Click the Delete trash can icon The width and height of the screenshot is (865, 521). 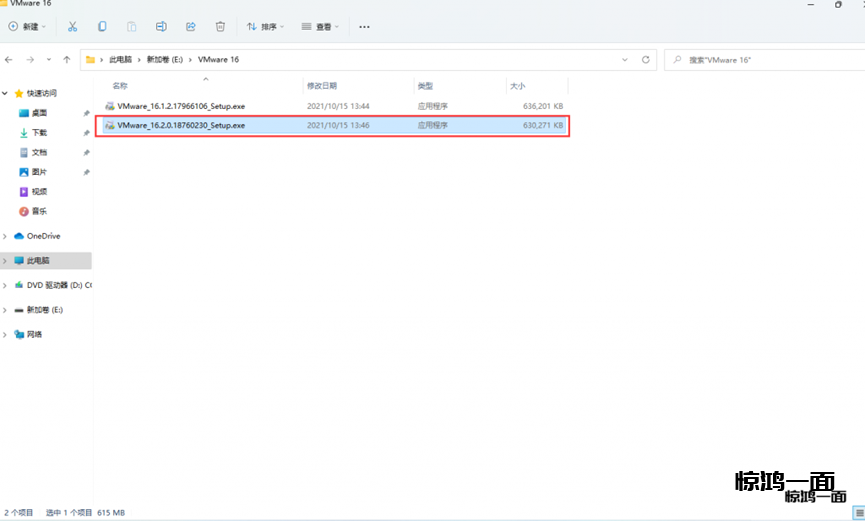click(220, 27)
